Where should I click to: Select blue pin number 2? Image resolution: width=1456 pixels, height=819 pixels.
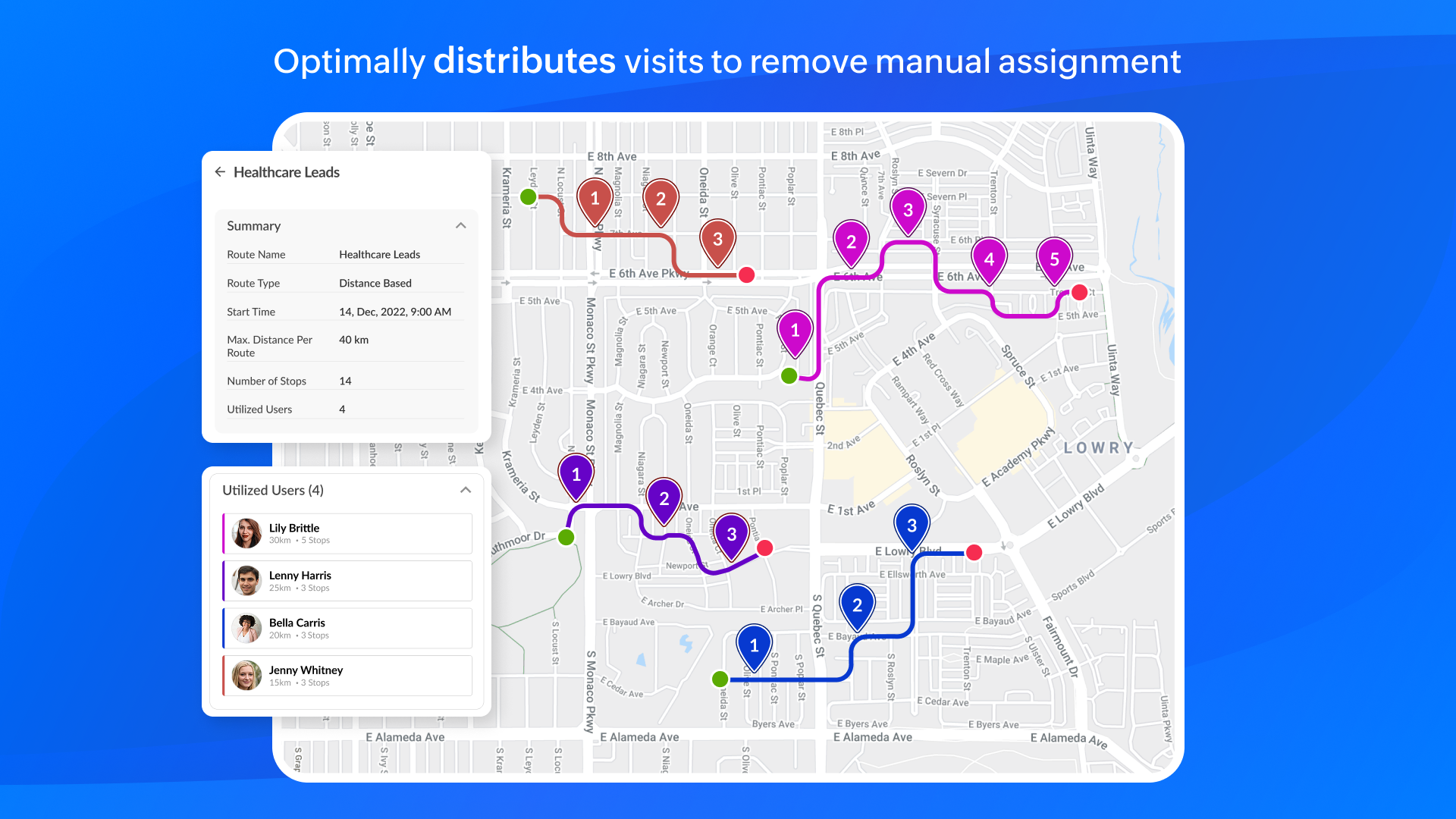click(857, 605)
